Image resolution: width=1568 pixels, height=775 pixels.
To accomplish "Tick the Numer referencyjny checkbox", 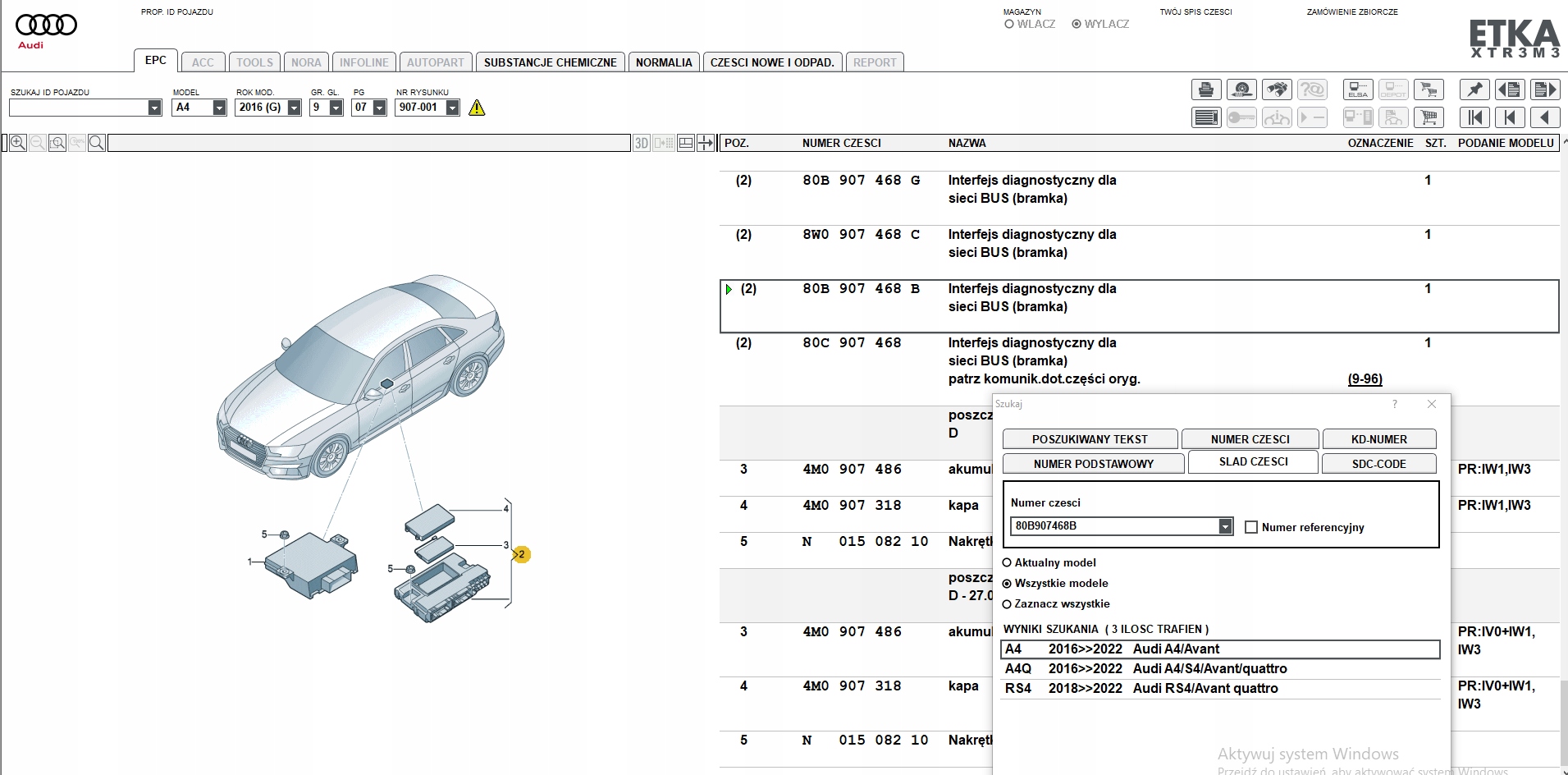I will 1251,527.
